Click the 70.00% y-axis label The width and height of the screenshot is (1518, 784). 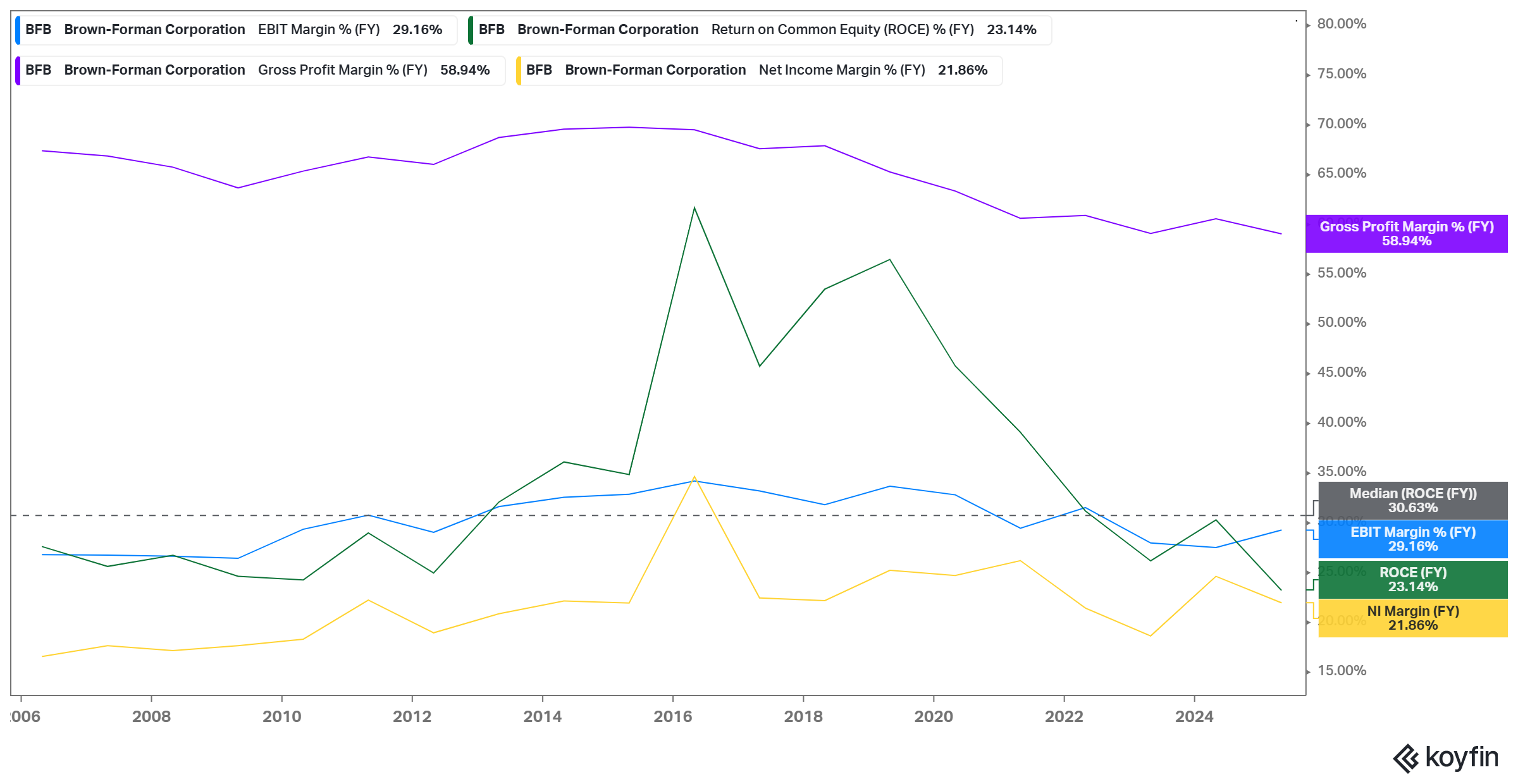(x=1342, y=124)
